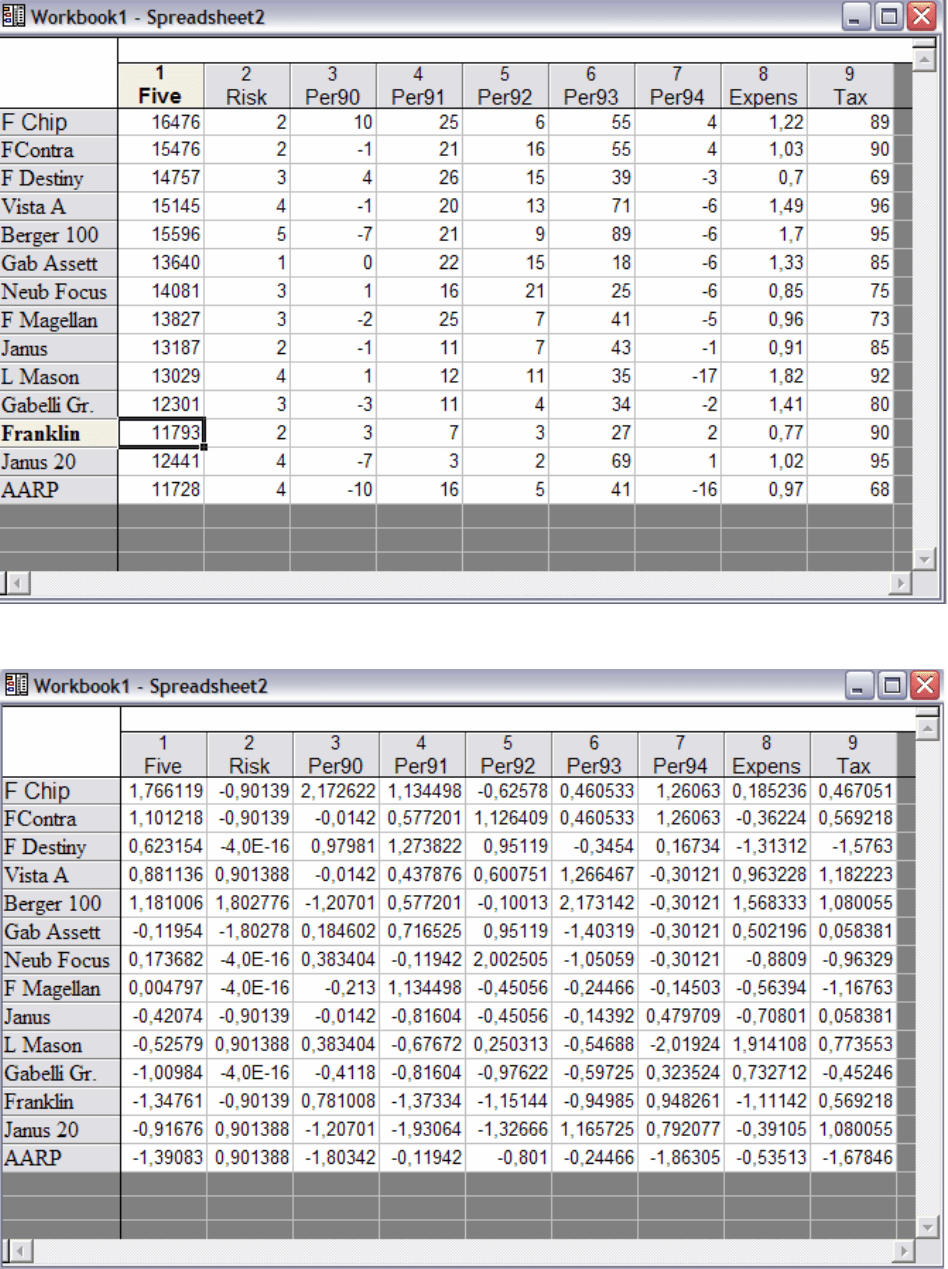Click the cell containing 2,173142
The image size is (948, 1269).
click(x=594, y=903)
